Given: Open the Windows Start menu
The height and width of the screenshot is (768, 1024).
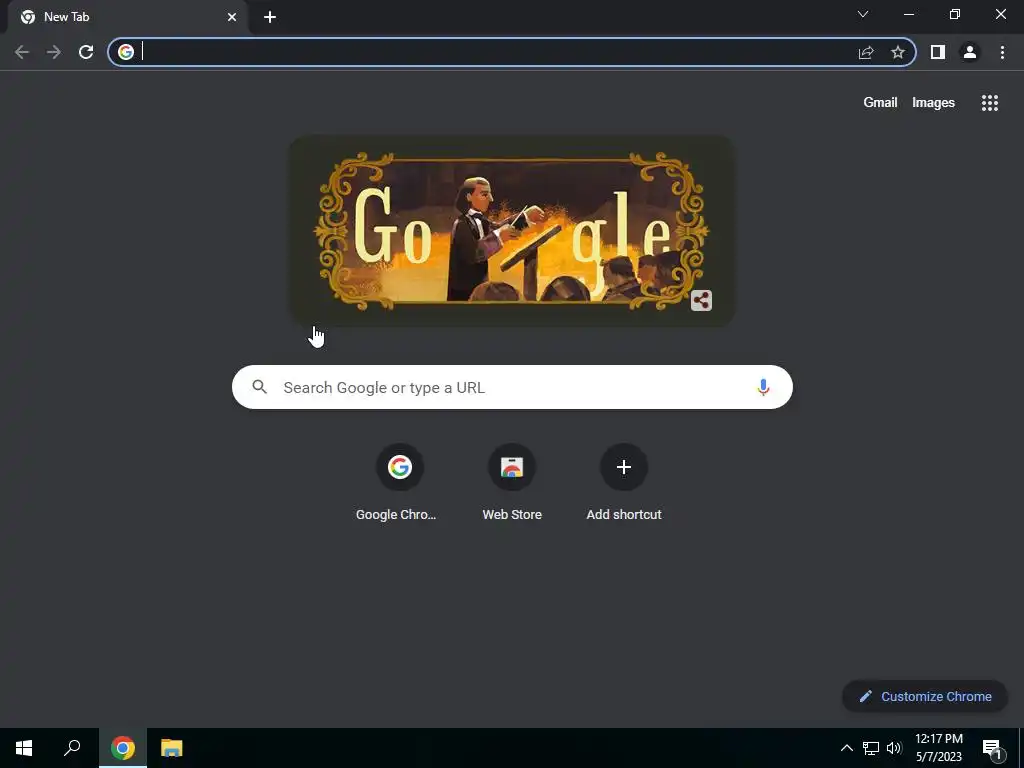Looking at the screenshot, I should [x=24, y=748].
